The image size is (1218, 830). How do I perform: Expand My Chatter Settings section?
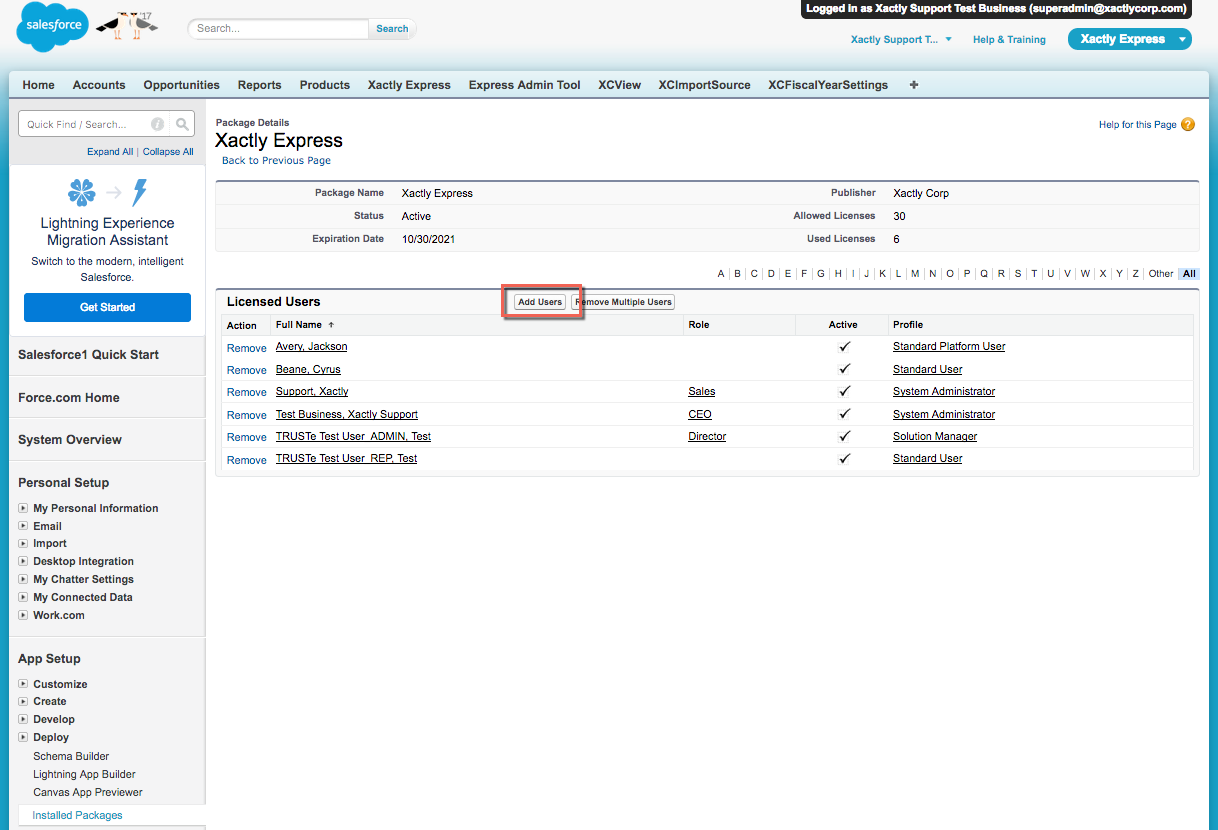coord(23,579)
